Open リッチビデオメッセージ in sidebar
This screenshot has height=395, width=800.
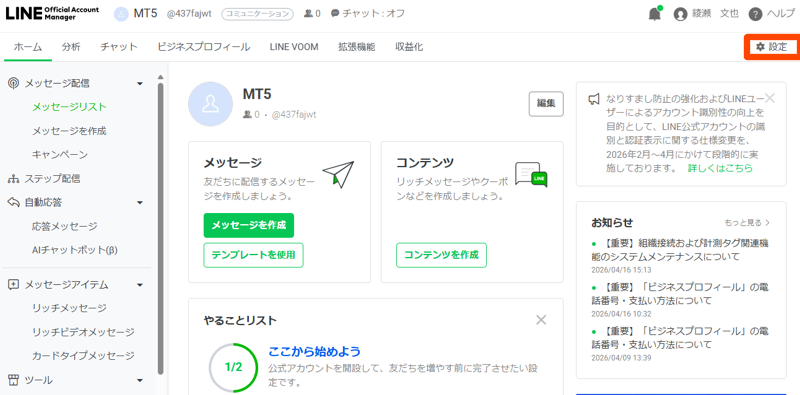[83, 332]
